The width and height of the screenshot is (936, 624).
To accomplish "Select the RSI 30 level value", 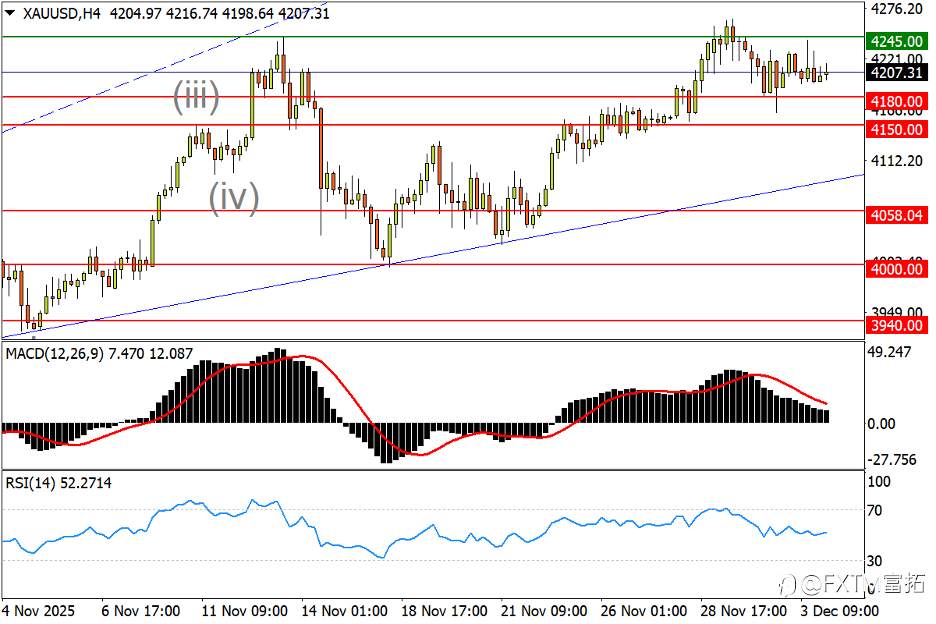I will point(875,561).
